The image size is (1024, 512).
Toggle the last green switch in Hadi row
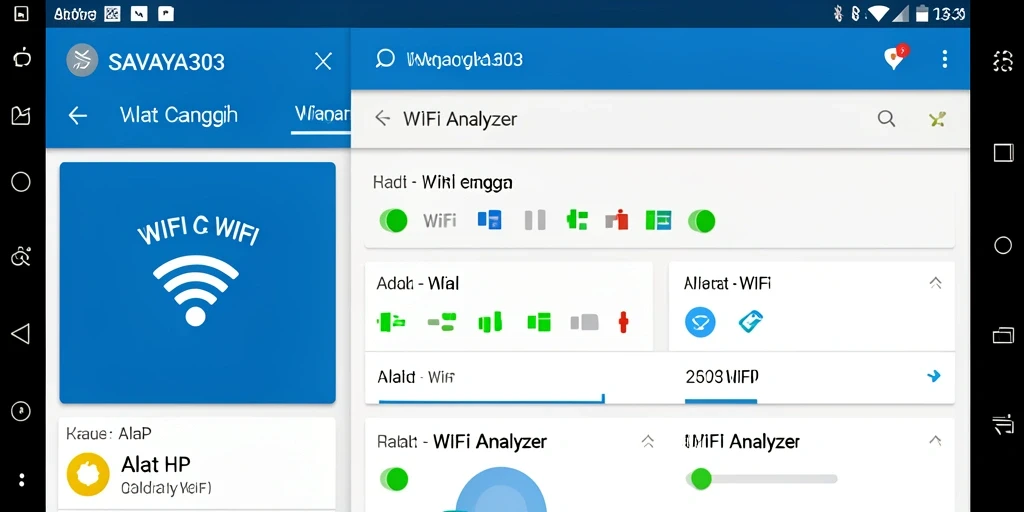(701, 221)
